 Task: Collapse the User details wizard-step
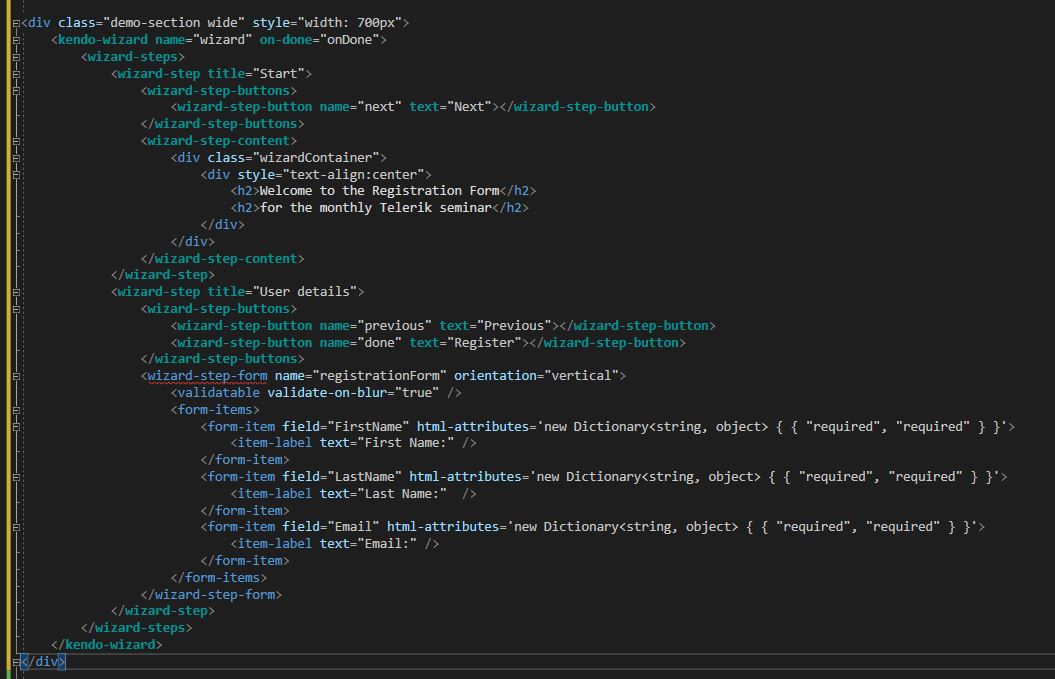(16, 293)
